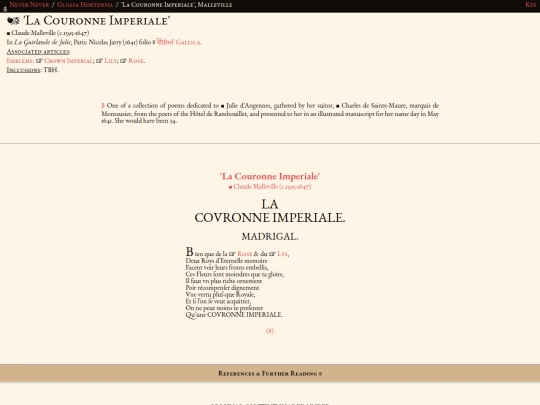Click the last line 'Qu'une COVRONNE IMPERIALE.'
The height and width of the screenshot is (405, 540).
click(234, 315)
